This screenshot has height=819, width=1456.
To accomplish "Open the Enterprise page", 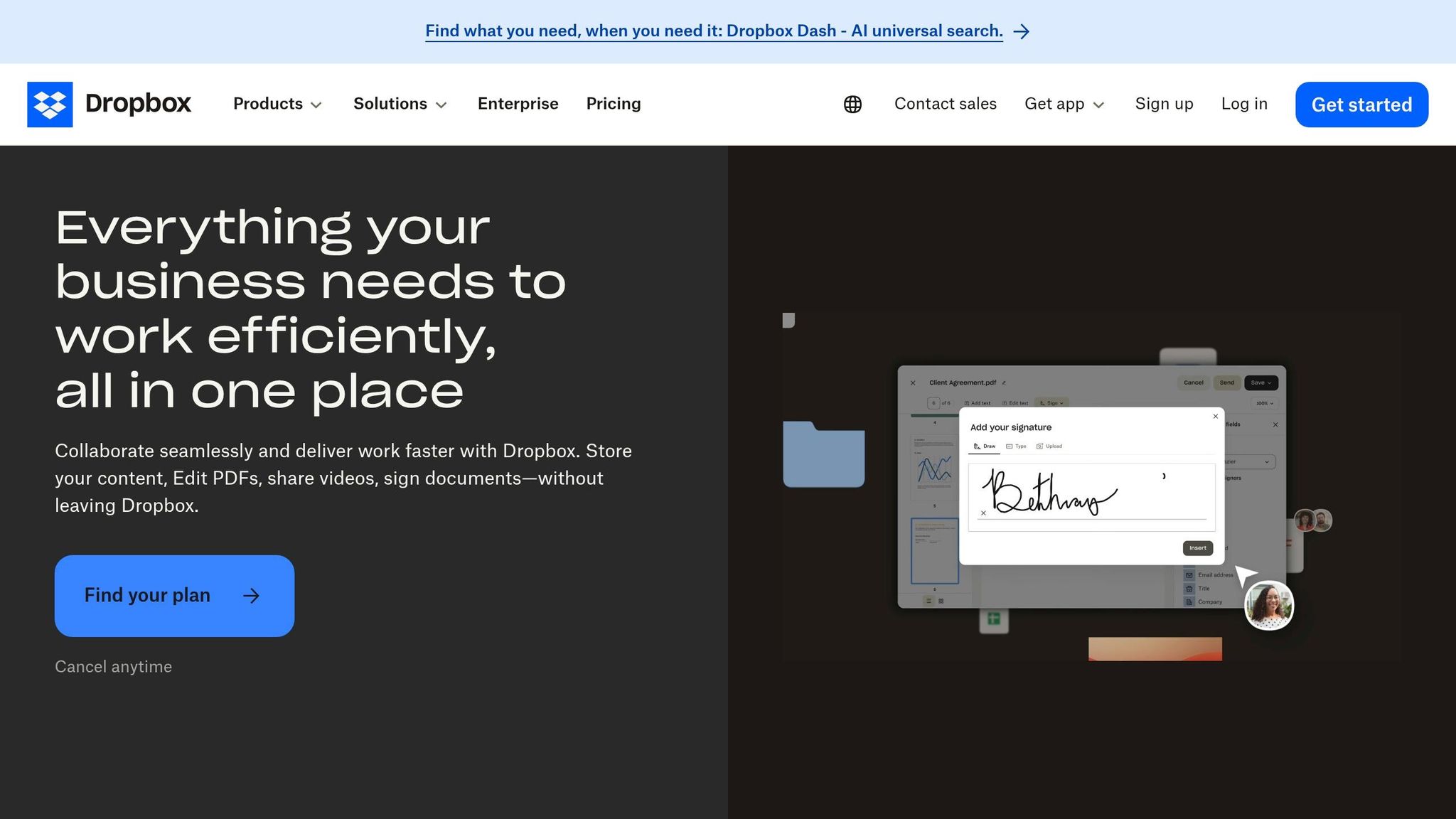I will click(518, 104).
